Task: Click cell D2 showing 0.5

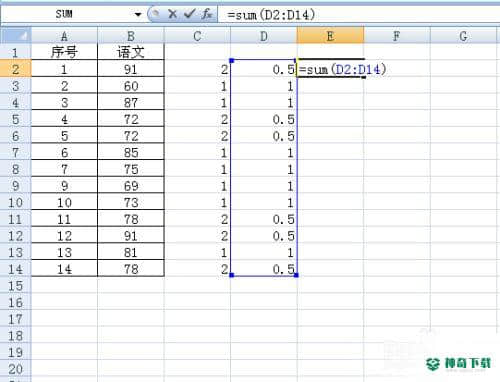Action: coord(264,69)
